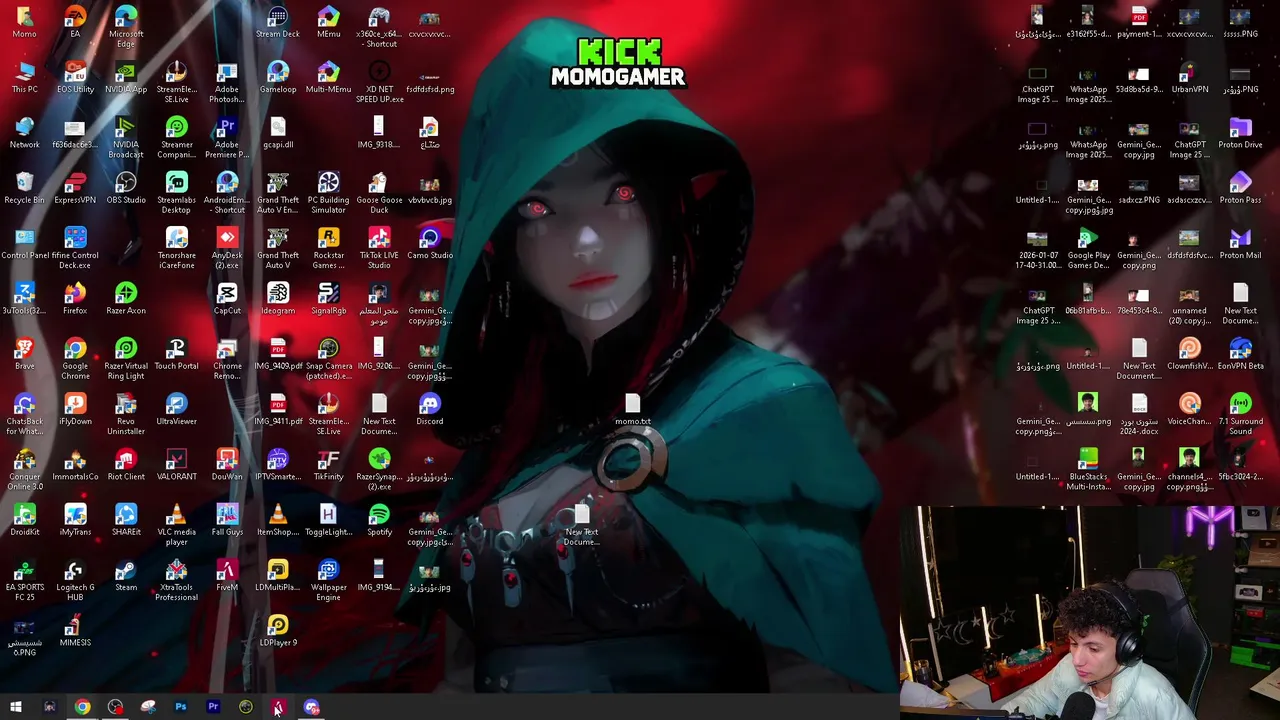
Task: Select the Stream Deck desktop icon
Action: tap(278, 21)
